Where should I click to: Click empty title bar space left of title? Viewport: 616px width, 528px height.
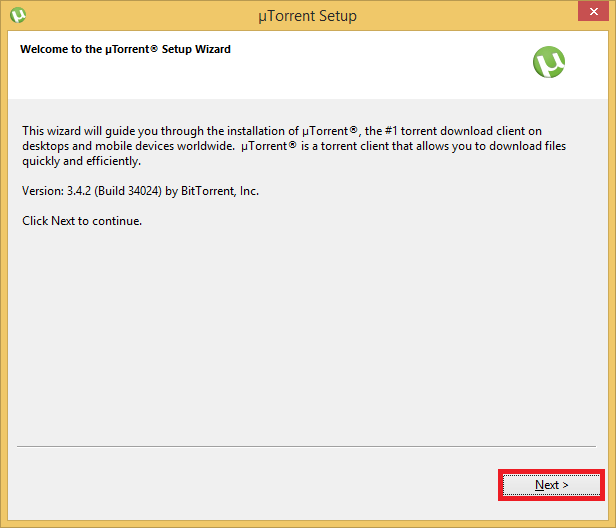130,16
